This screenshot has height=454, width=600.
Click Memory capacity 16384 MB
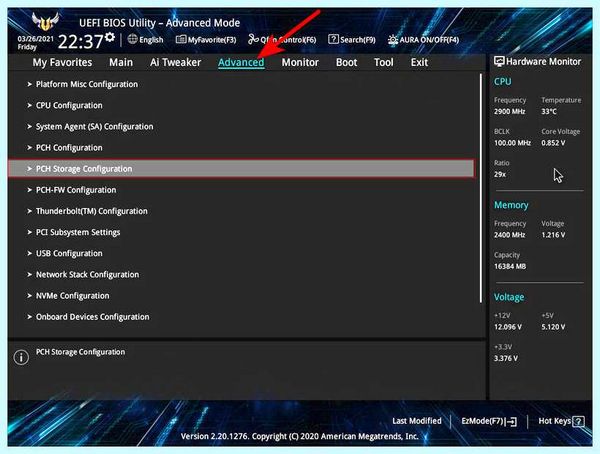coord(510,266)
